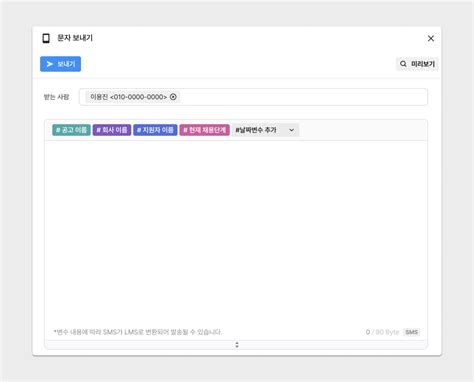Click the phone icon beside 문자 보내기

[x=46, y=38]
